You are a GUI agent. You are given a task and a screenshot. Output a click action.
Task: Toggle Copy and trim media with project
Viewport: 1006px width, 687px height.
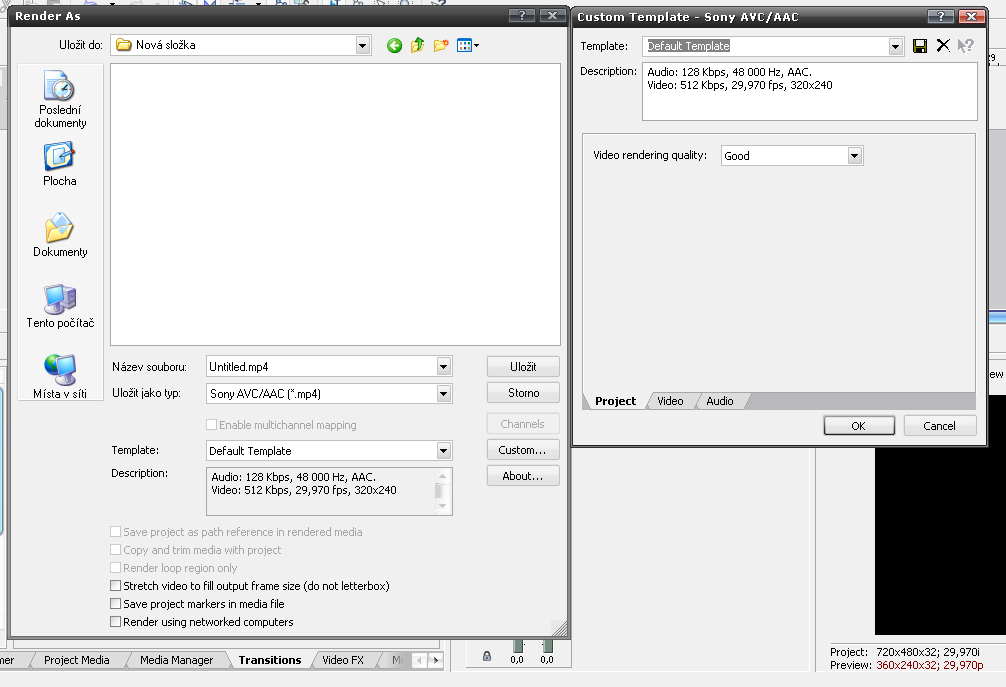(x=115, y=550)
